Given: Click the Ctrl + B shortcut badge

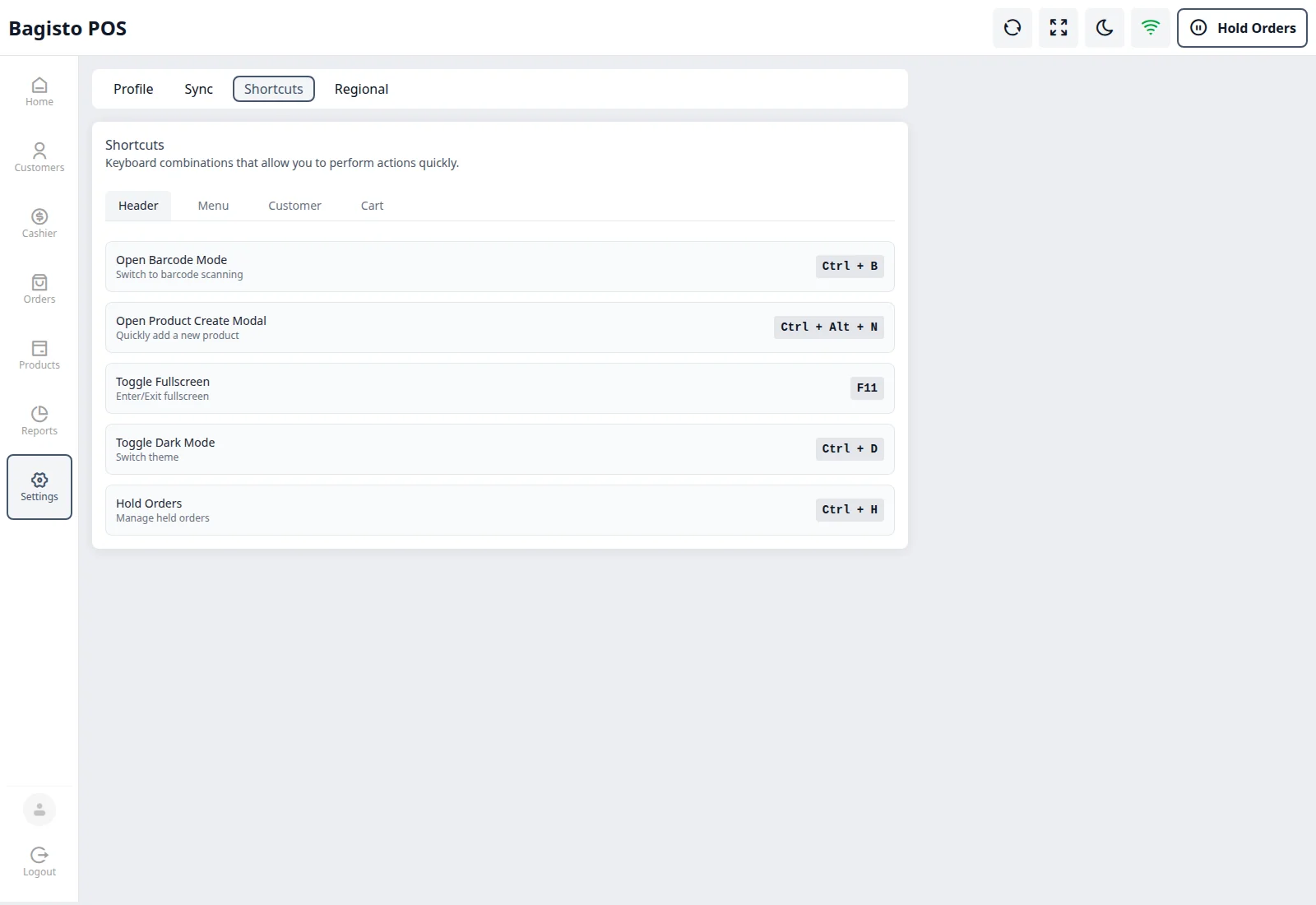Looking at the screenshot, I should (850, 267).
